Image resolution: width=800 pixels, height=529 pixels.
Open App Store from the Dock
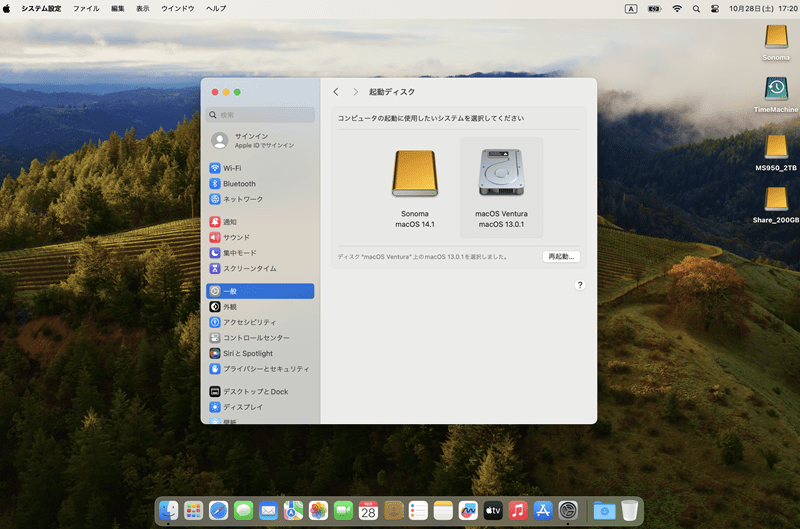point(543,510)
